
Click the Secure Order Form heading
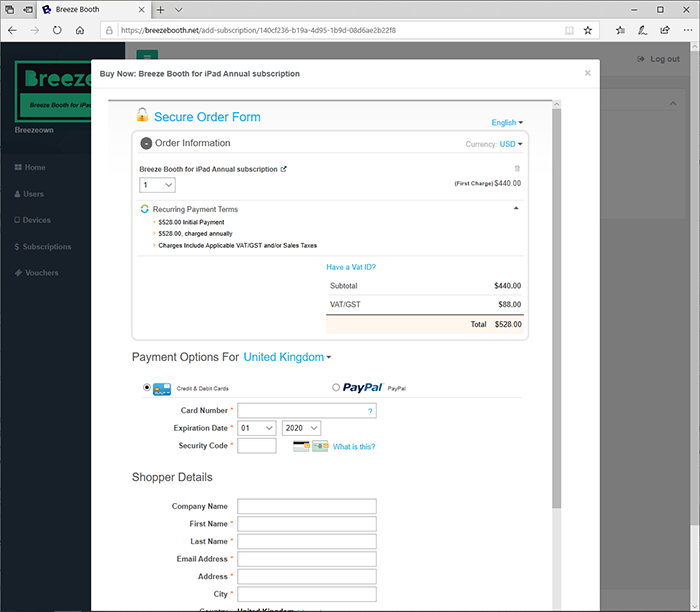point(207,117)
